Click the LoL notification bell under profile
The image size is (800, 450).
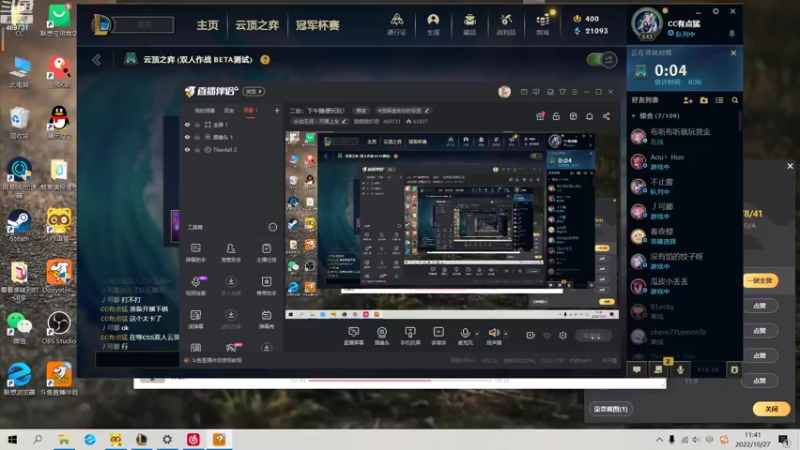click(x=732, y=34)
